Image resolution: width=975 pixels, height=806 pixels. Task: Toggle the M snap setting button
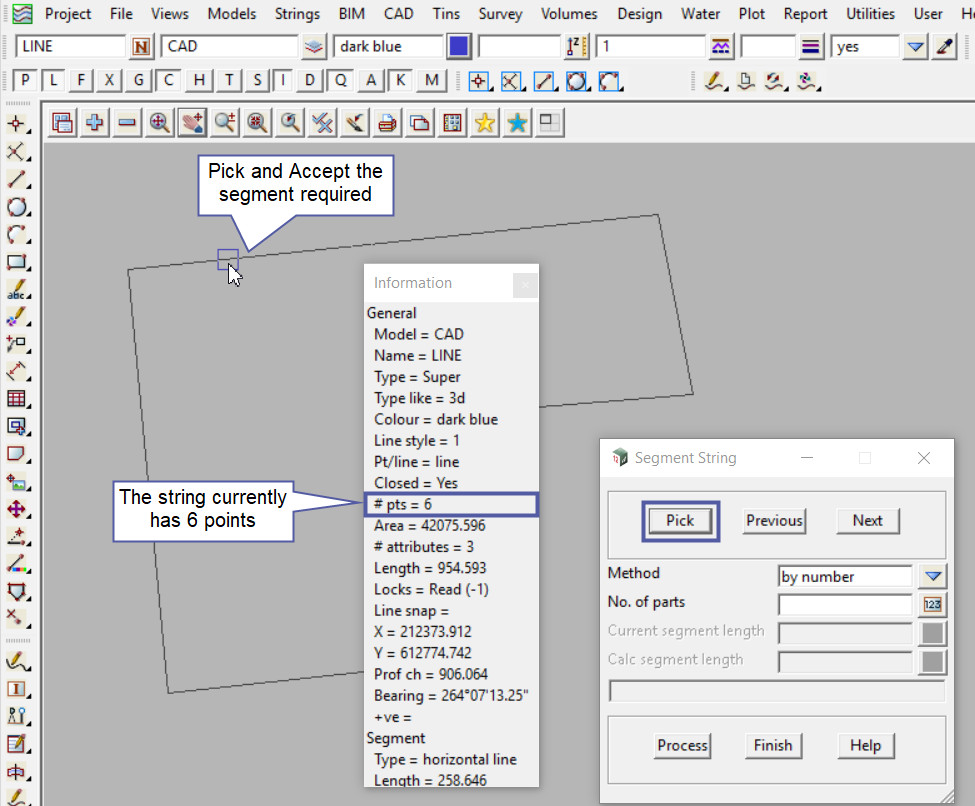pyautogui.click(x=431, y=81)
